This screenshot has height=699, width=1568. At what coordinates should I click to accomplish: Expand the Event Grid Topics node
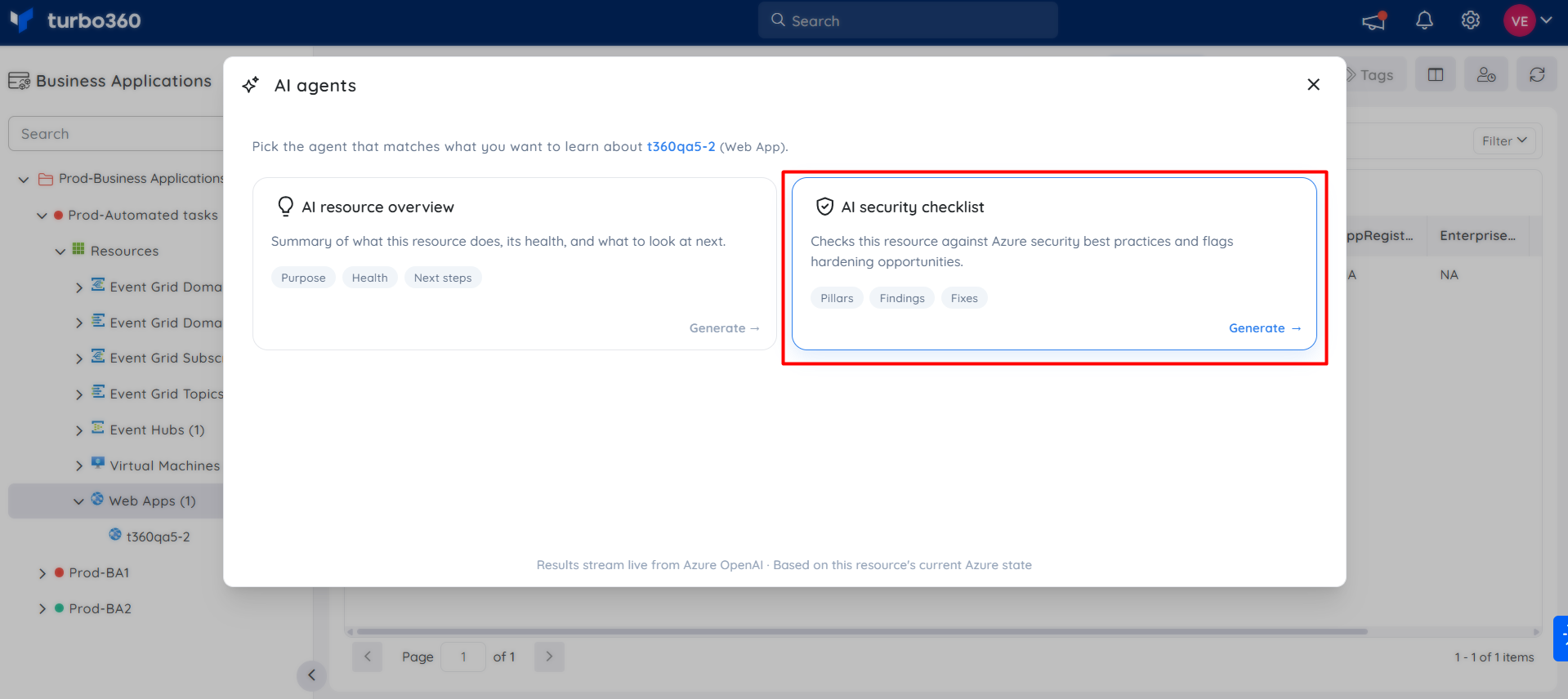79,394
